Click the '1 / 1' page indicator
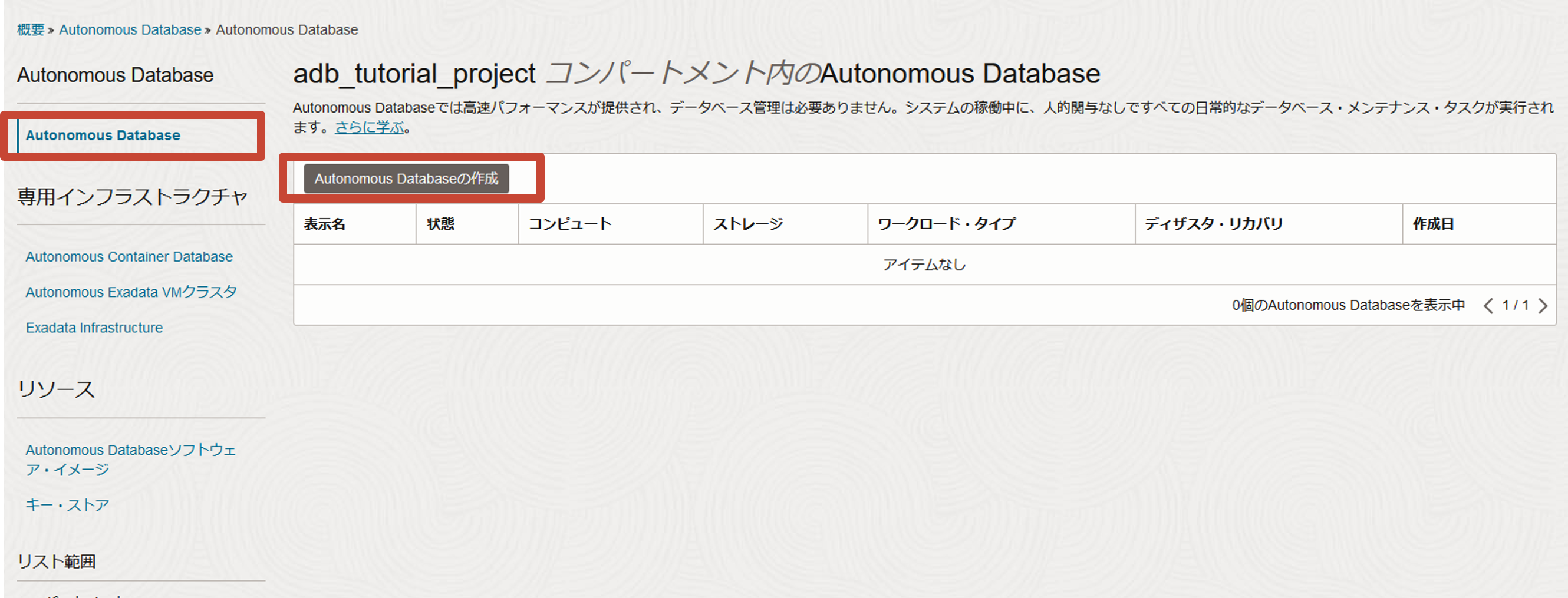Viewport: 1568px width, 598px height. coord(1516,305)
